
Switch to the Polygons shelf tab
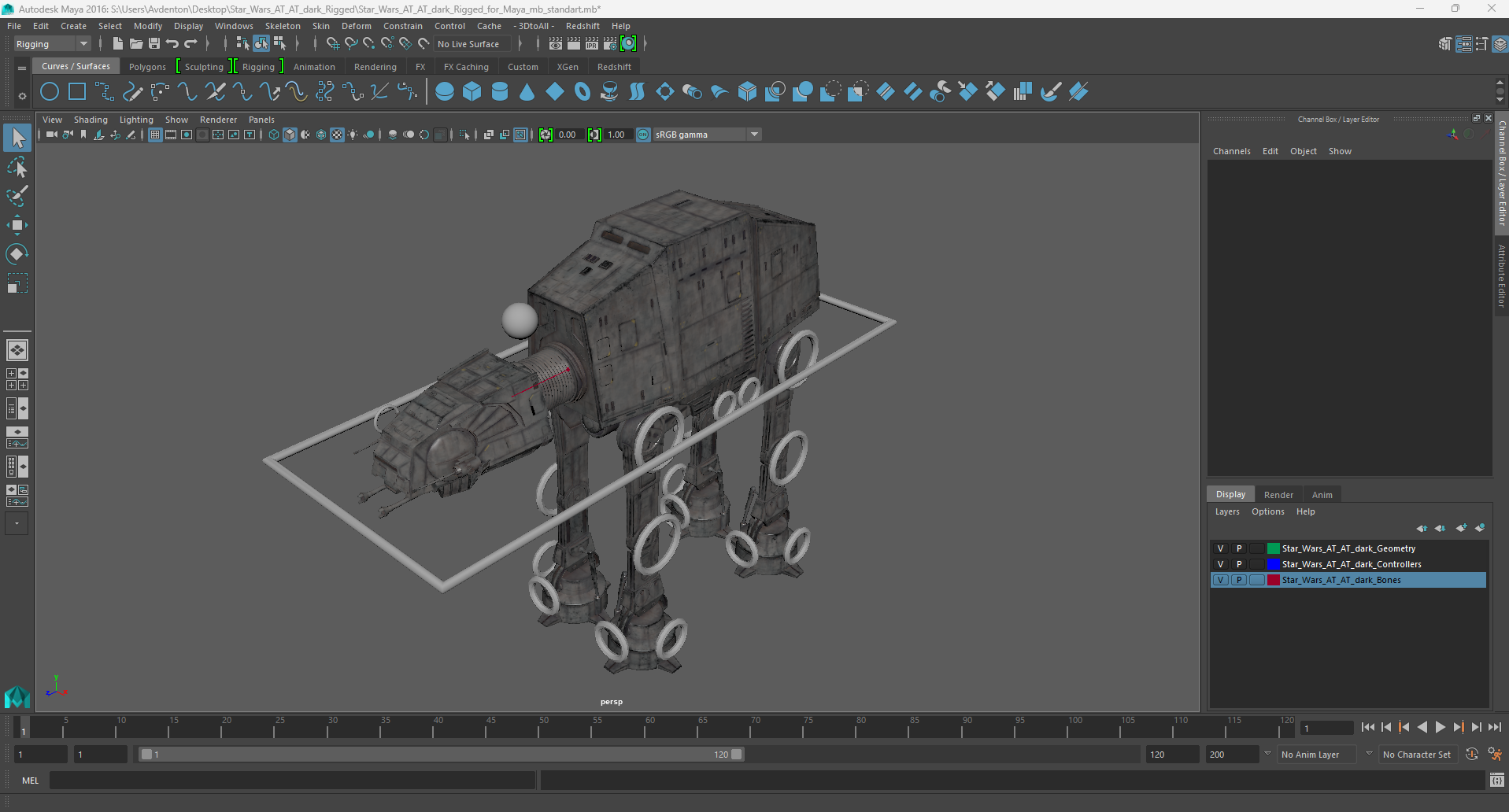[147, 67]
